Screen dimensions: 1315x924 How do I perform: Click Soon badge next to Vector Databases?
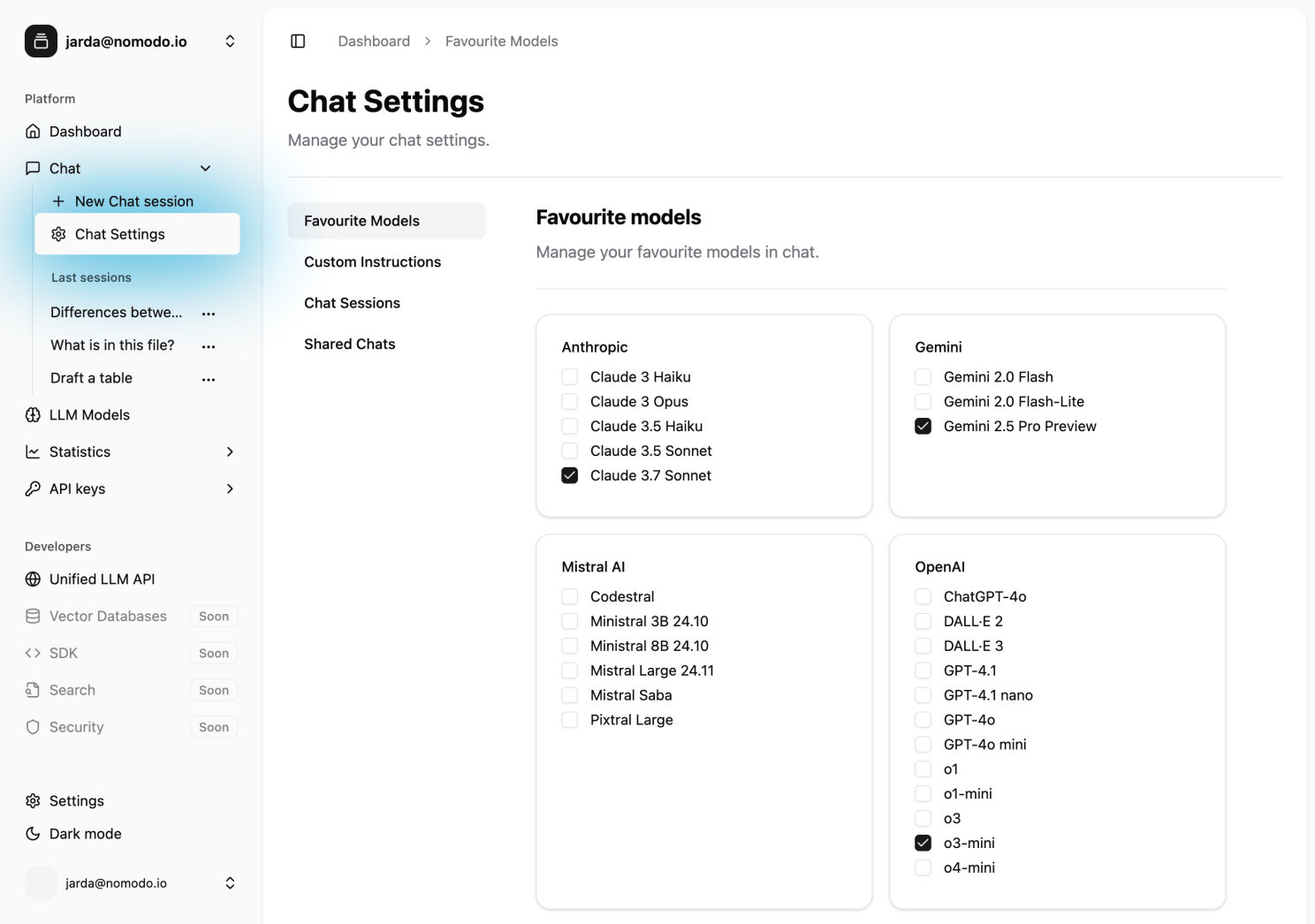click(214, 617)
